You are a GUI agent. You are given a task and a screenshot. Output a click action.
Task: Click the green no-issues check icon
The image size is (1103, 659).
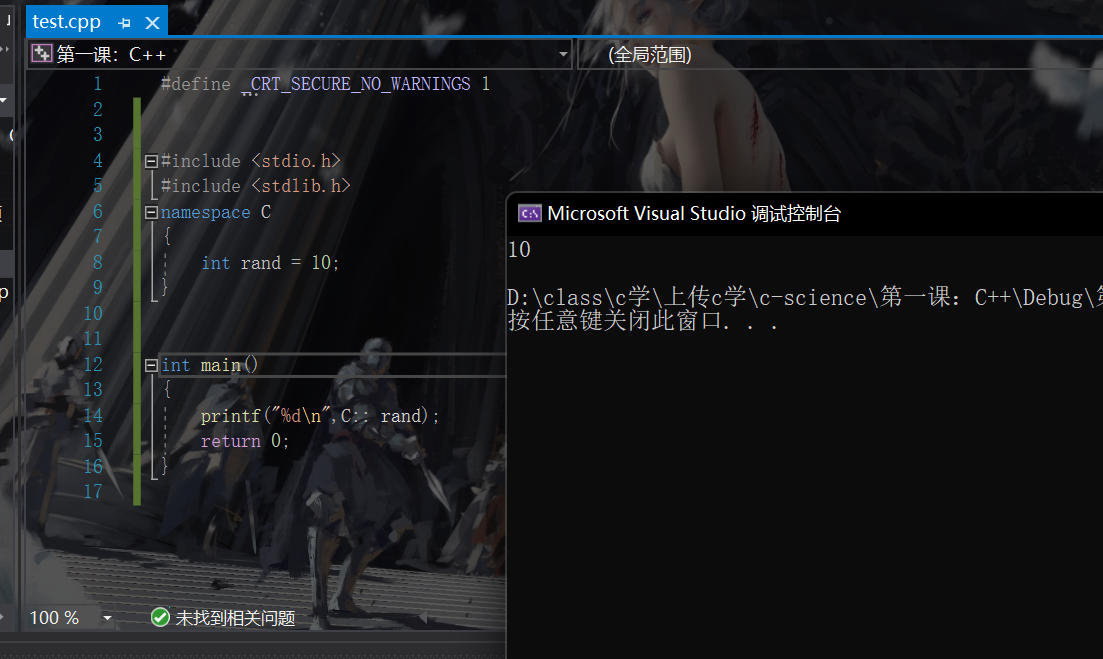coord(160,618)
